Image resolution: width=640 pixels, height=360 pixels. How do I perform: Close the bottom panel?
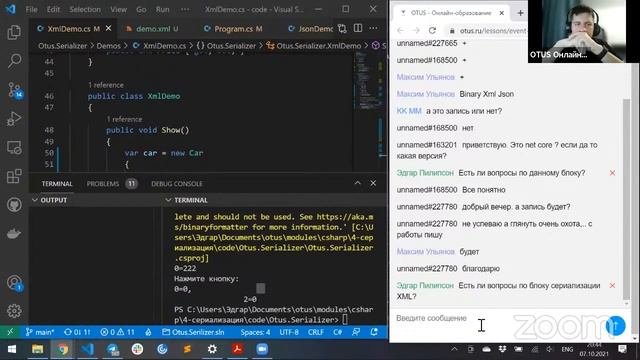tap(373, 183)
